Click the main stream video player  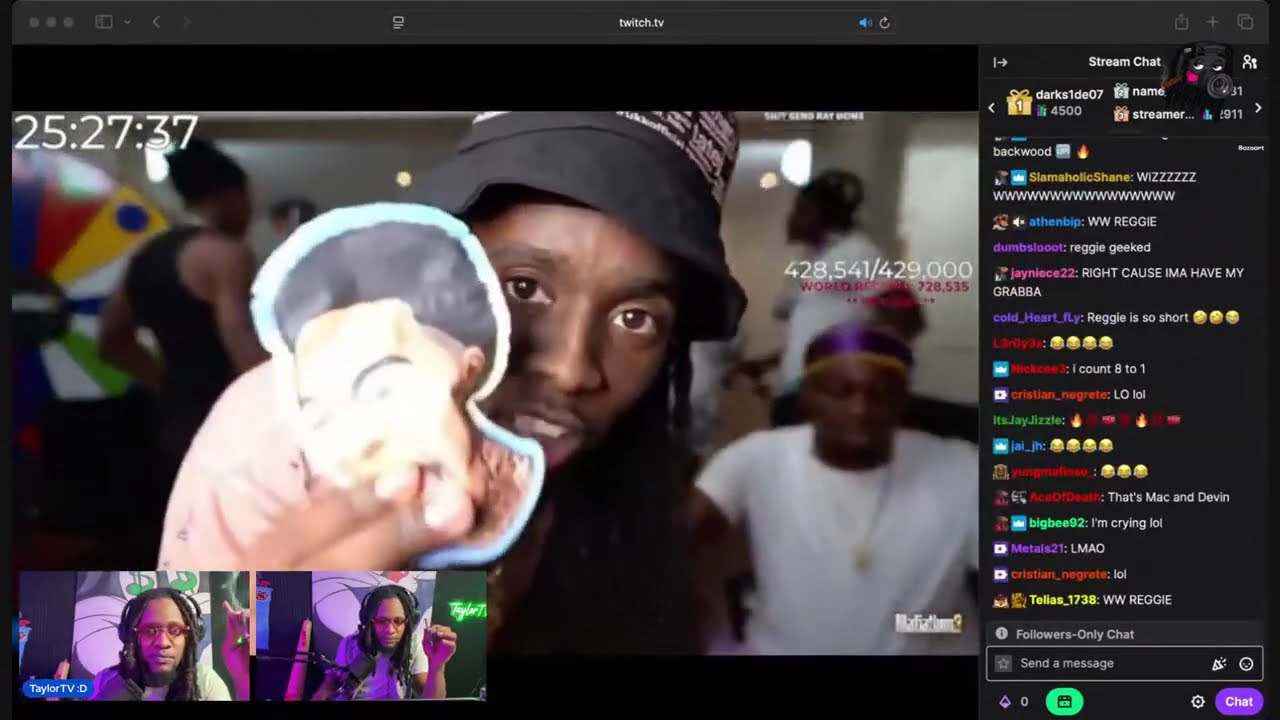495,383
